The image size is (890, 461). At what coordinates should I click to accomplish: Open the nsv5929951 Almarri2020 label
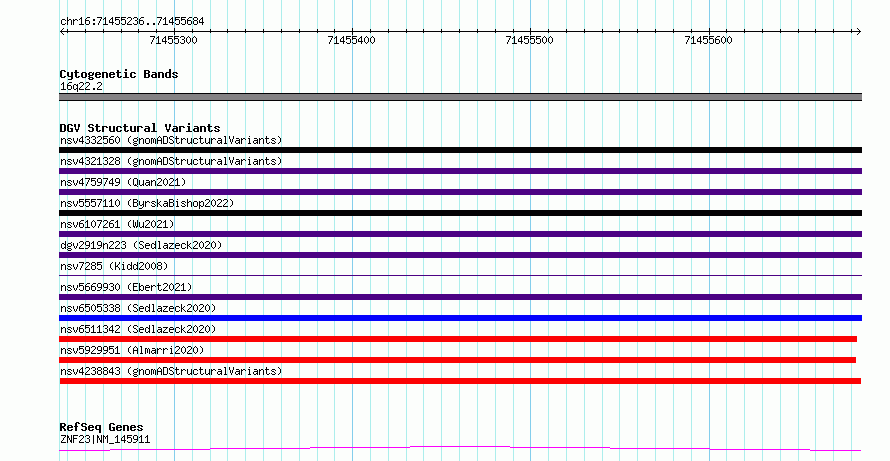tap(132, 350)
